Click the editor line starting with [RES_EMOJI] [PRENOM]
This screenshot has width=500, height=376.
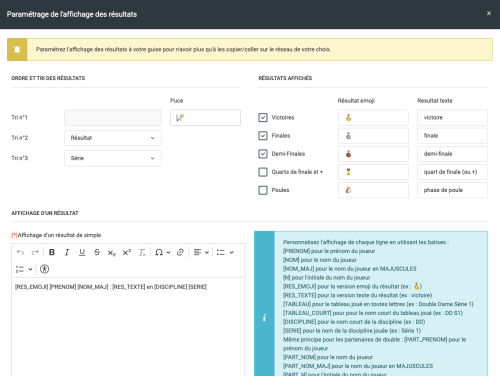(111, 287)
